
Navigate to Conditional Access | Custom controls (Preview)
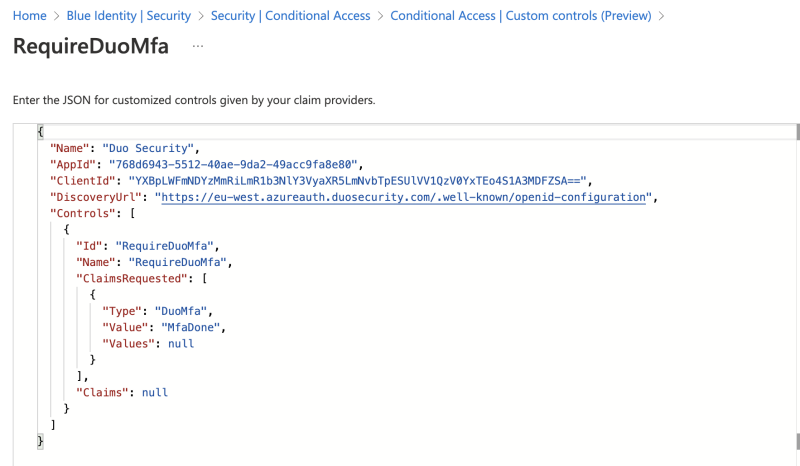520,16
